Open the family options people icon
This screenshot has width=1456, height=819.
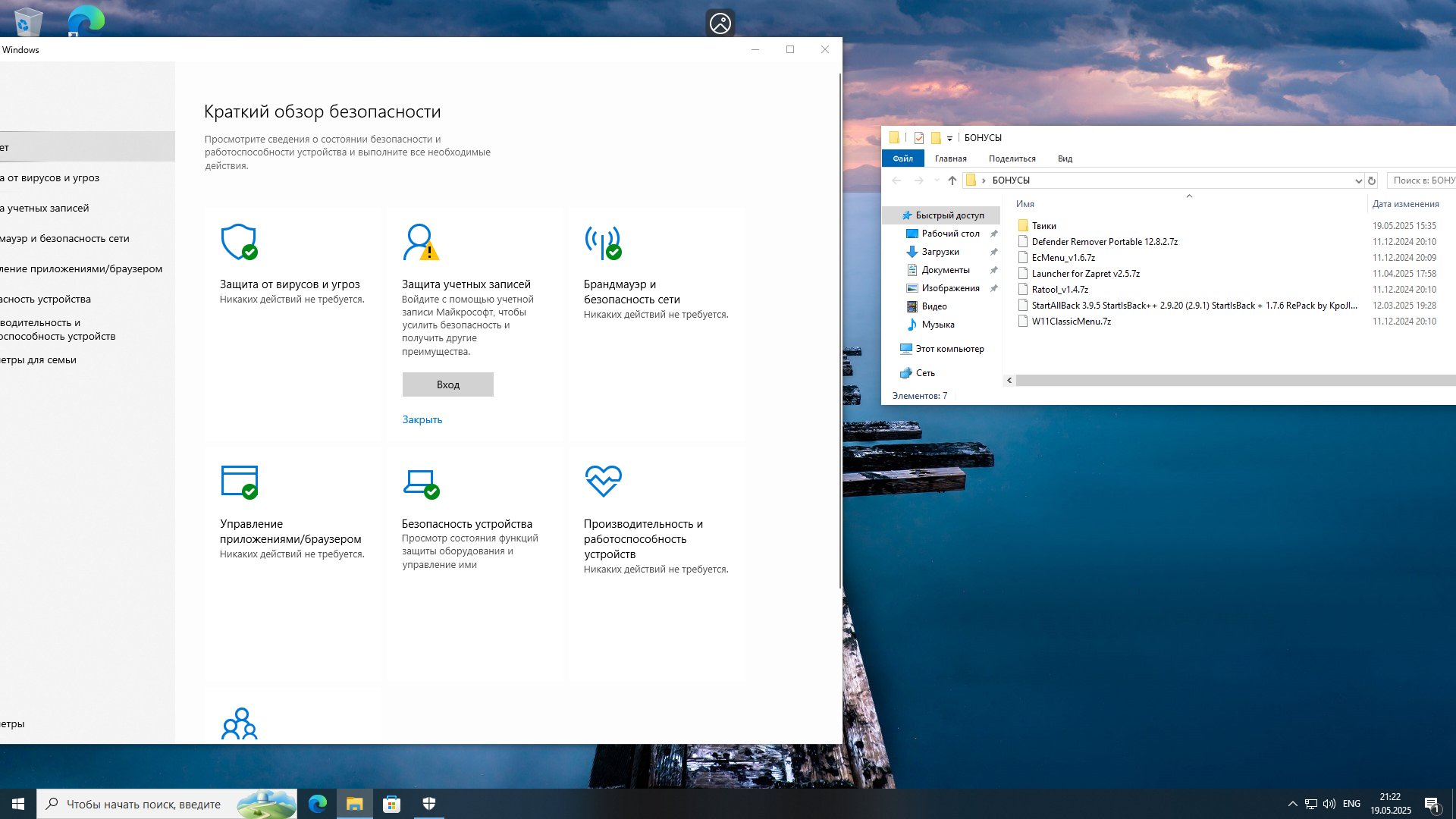coord(239,723)
